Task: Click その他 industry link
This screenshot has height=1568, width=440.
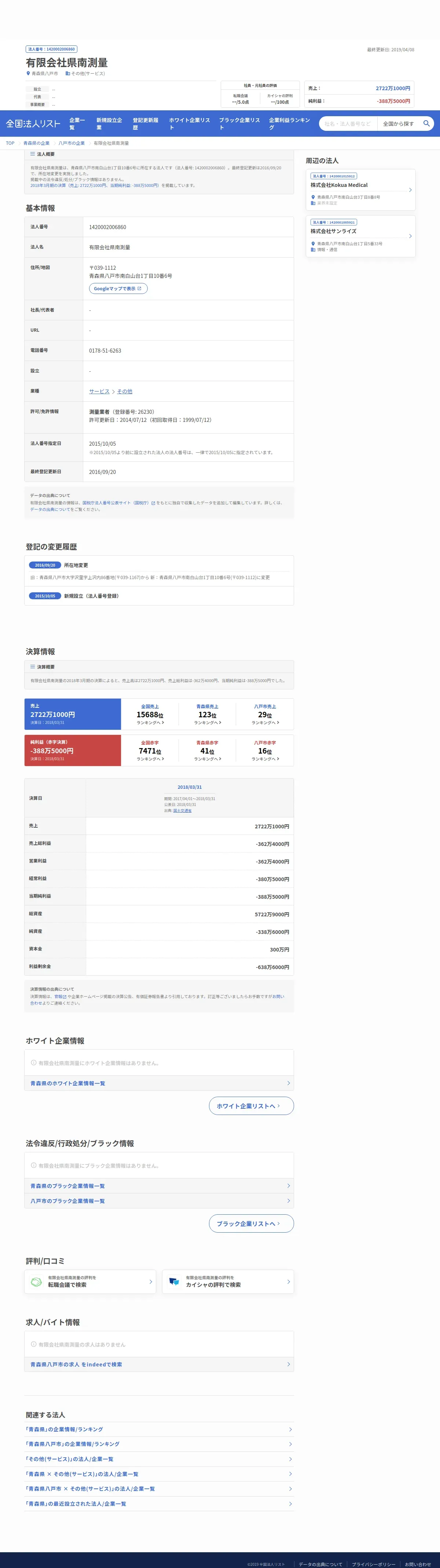Action: pyautogui.click(x=125, y=391)
